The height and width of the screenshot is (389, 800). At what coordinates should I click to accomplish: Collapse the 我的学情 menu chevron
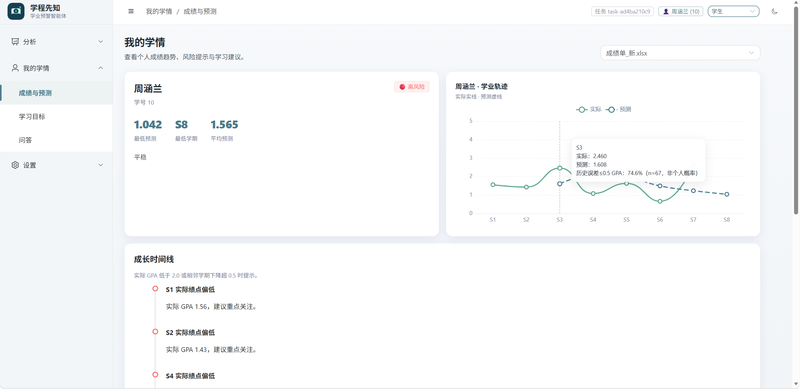point(101,68)
